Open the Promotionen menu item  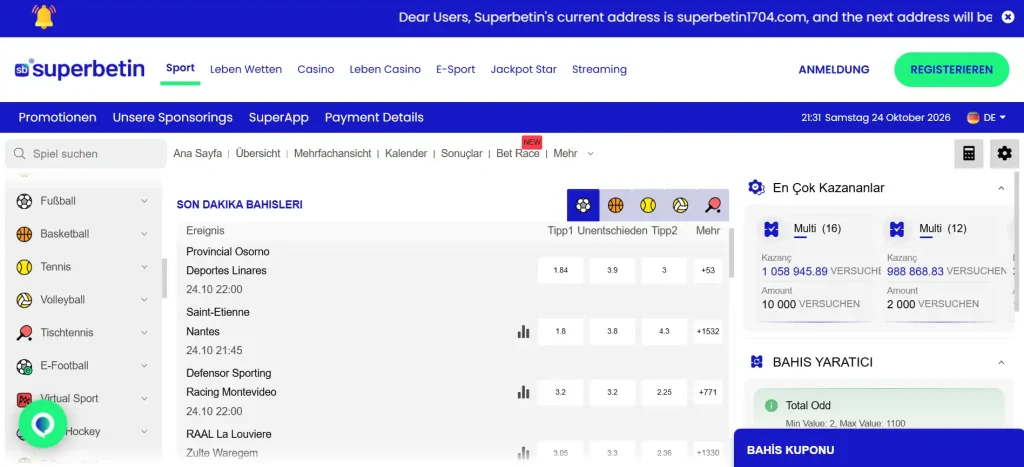click(x=57, y=118)
